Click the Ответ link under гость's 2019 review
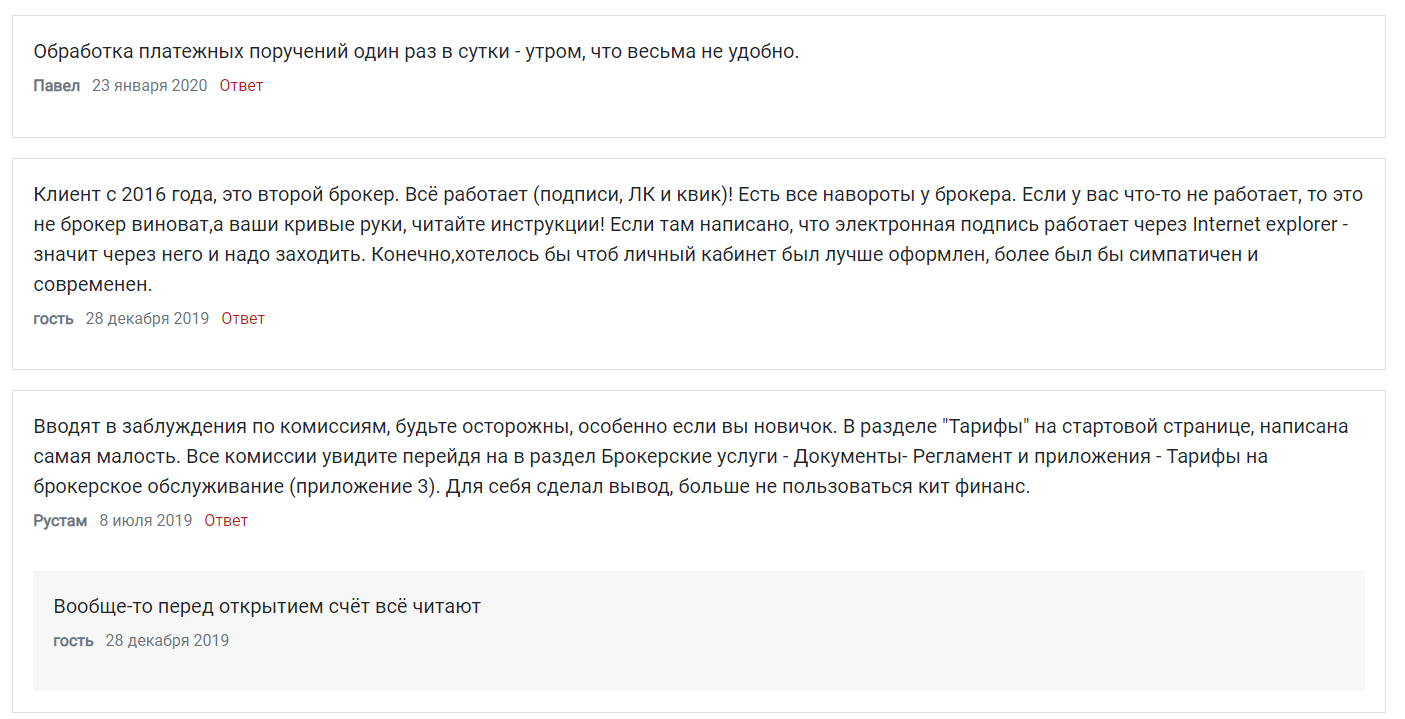Screen dimensions: 1405x719 243,318
